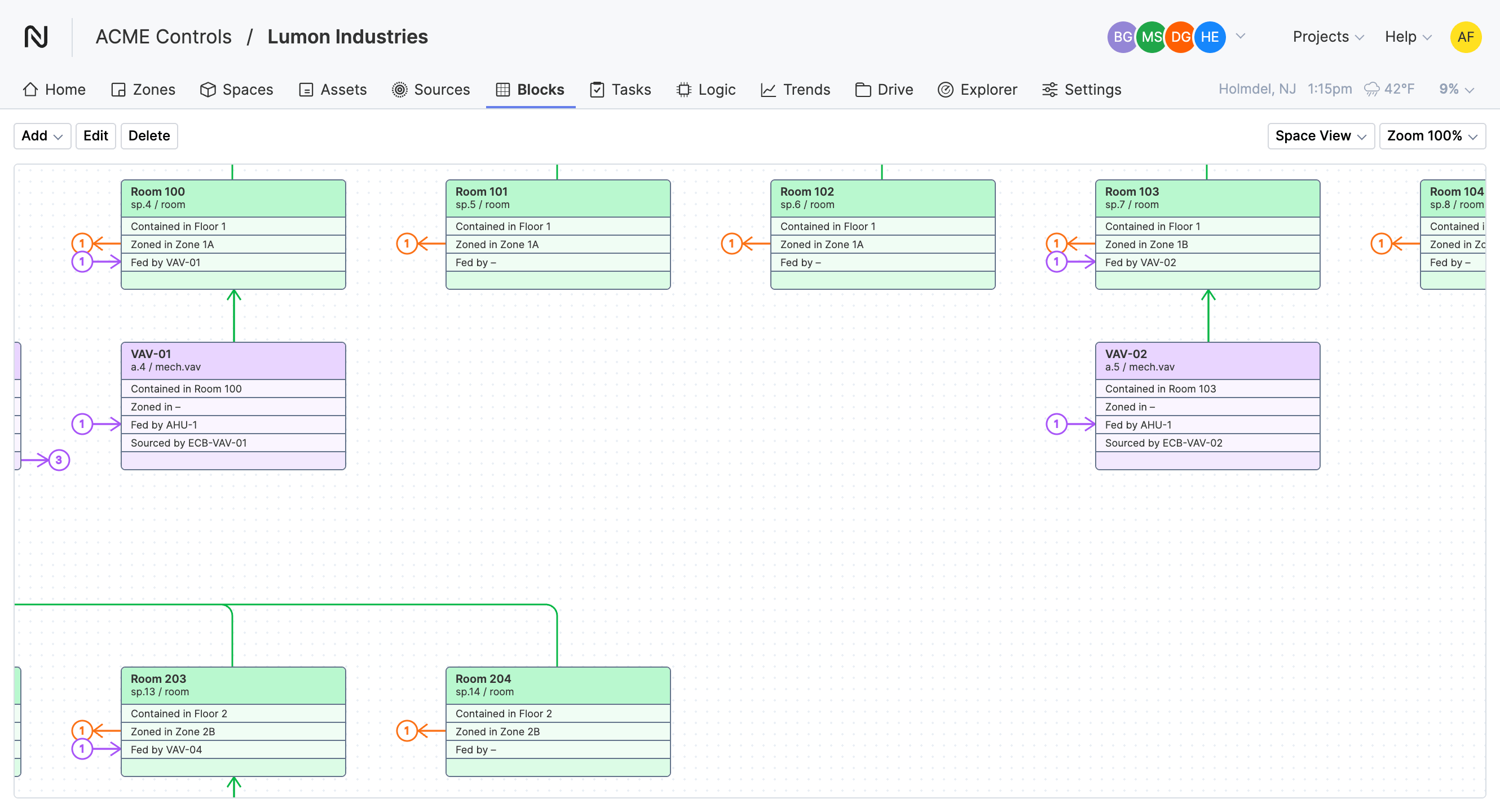Click purple 3 connector badge
Image resolution: width=1500 pixels, height=812 pixels.
click(59, 460)
